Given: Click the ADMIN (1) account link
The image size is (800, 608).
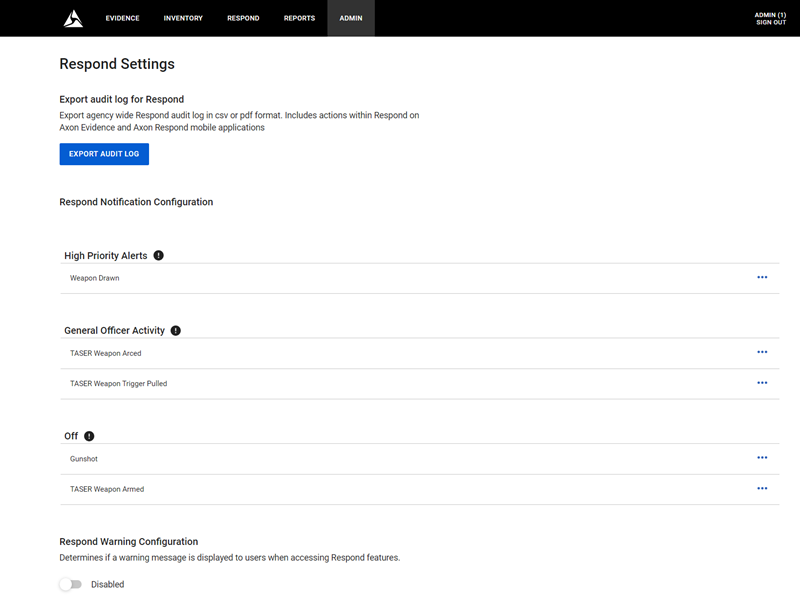Looking at the screenshot, I should 770,15.
